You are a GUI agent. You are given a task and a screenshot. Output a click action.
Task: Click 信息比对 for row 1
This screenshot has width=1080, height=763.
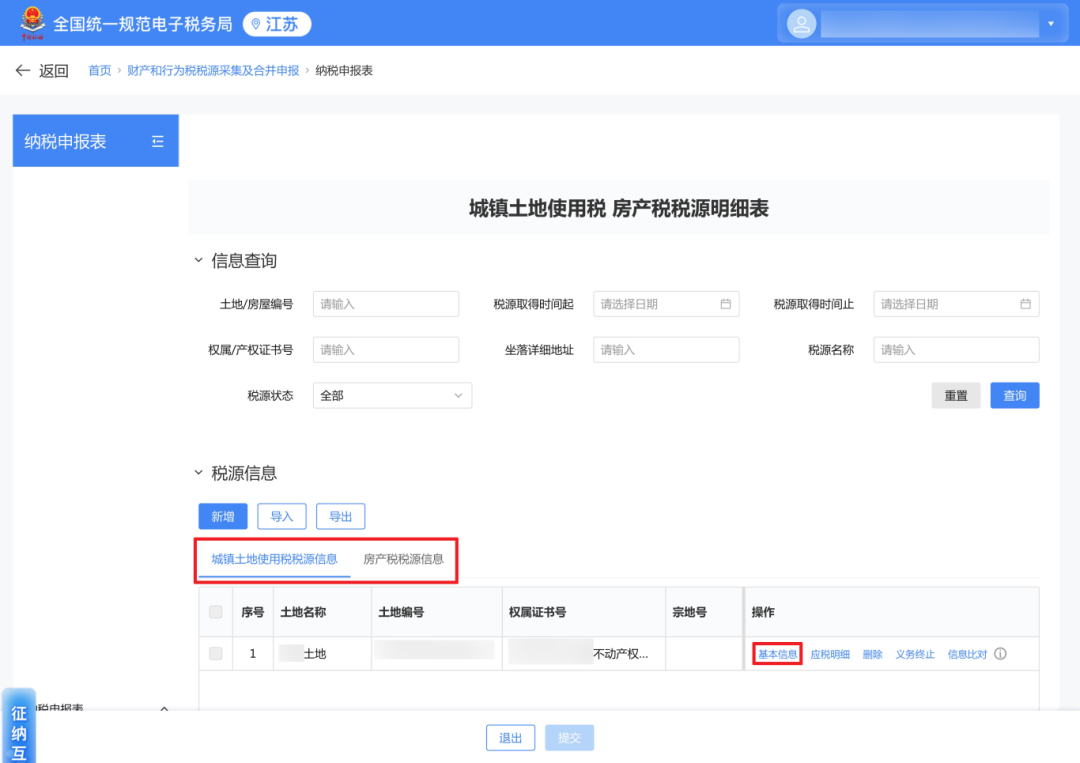coord(967,654)
